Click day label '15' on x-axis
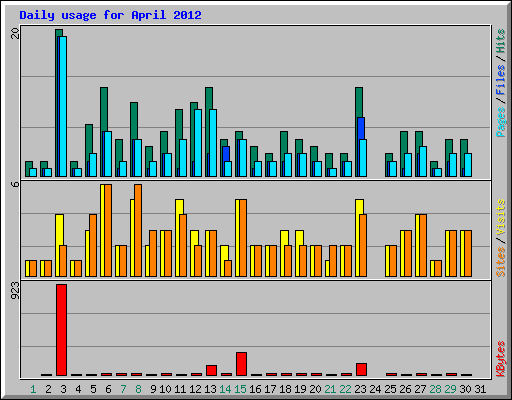Image resolution: width=512 pixels, height=400 pixels. click(240, 389)
